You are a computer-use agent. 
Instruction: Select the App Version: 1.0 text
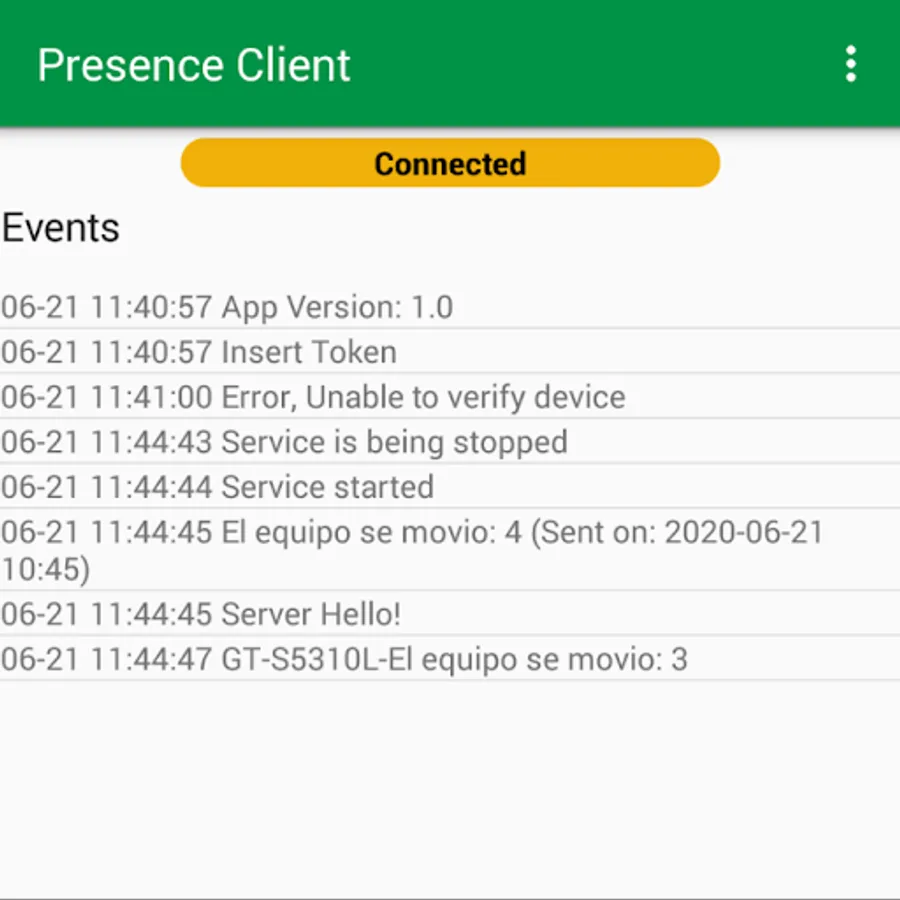click(x=337, y=307)
